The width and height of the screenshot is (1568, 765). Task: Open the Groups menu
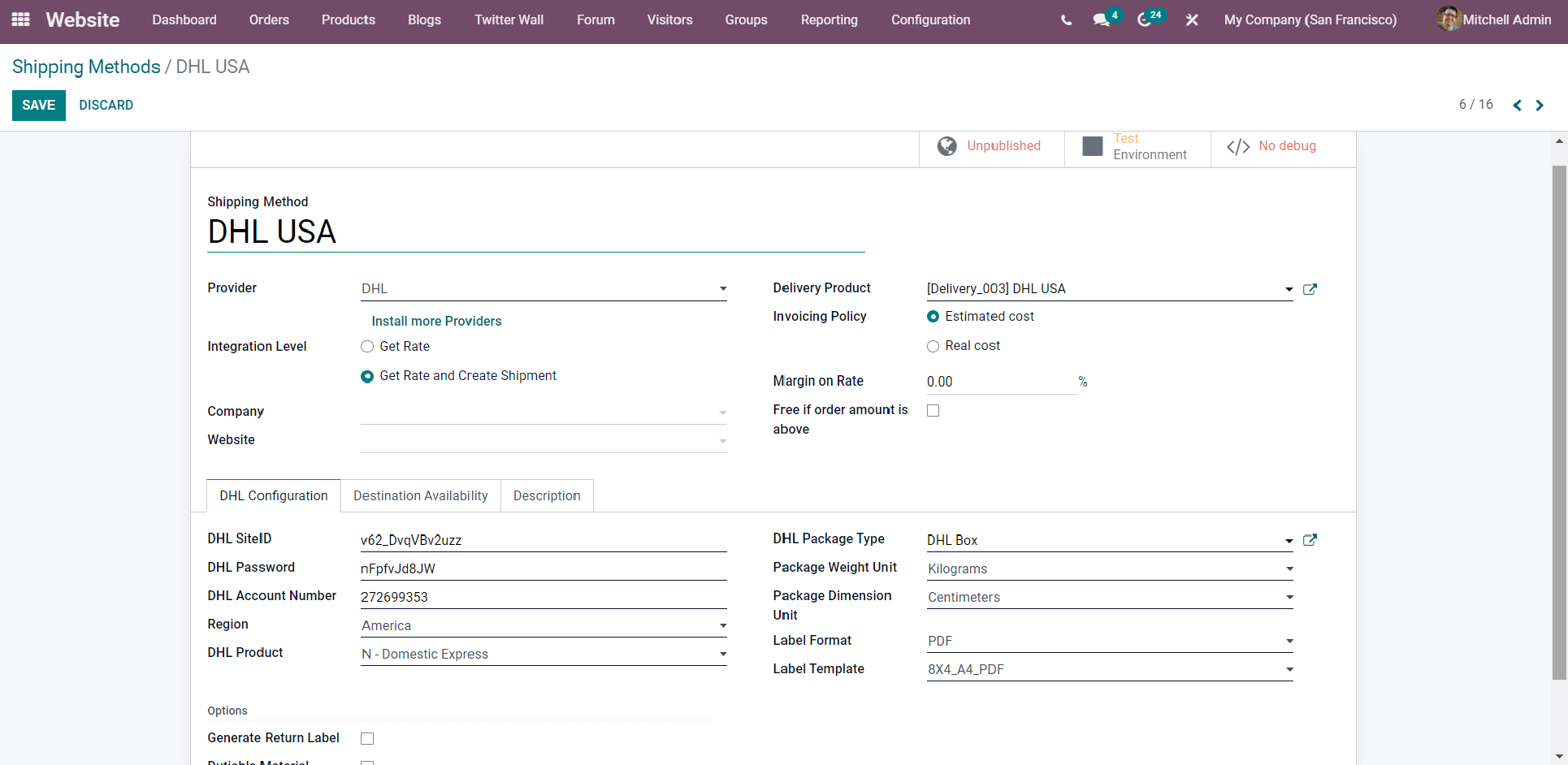pos(746,20)
